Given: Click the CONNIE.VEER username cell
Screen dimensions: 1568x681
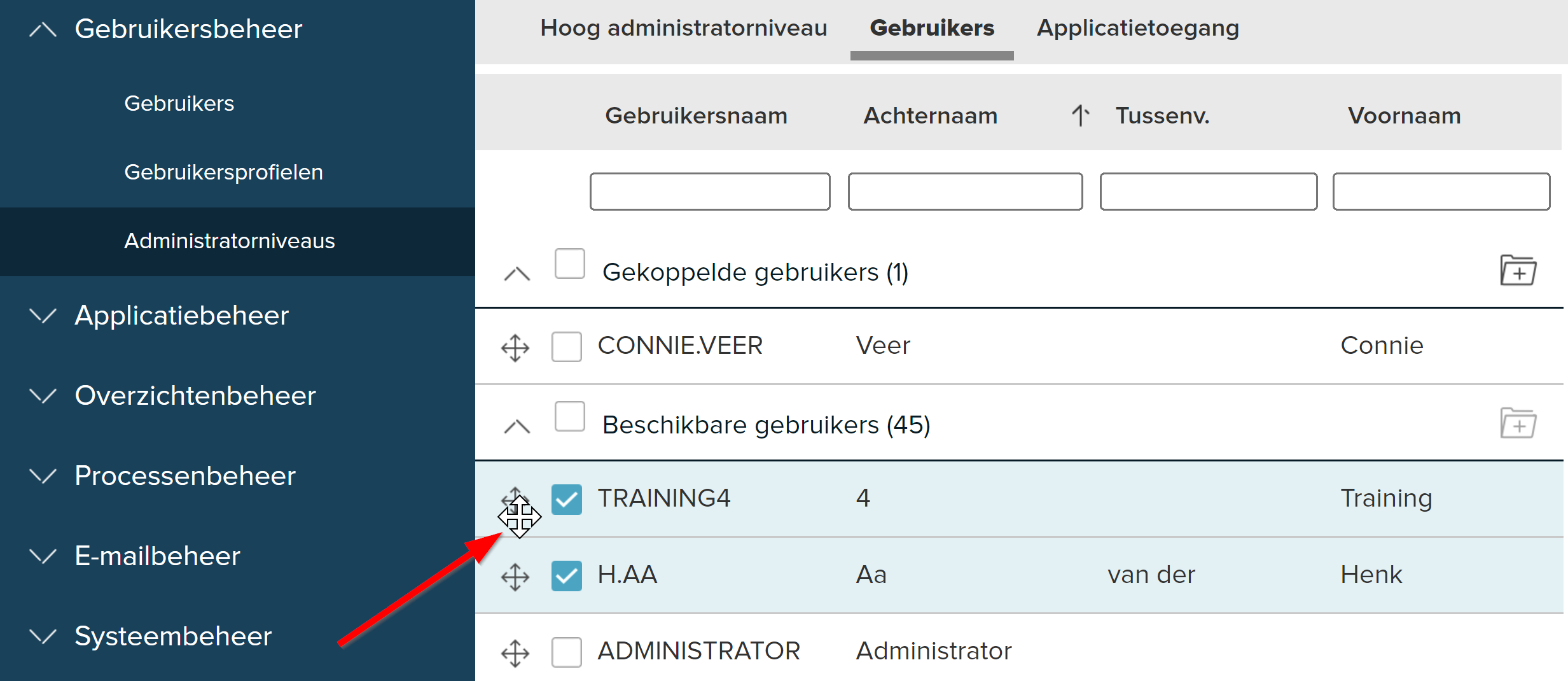Looking at the screenshot, I should (680, 346).
